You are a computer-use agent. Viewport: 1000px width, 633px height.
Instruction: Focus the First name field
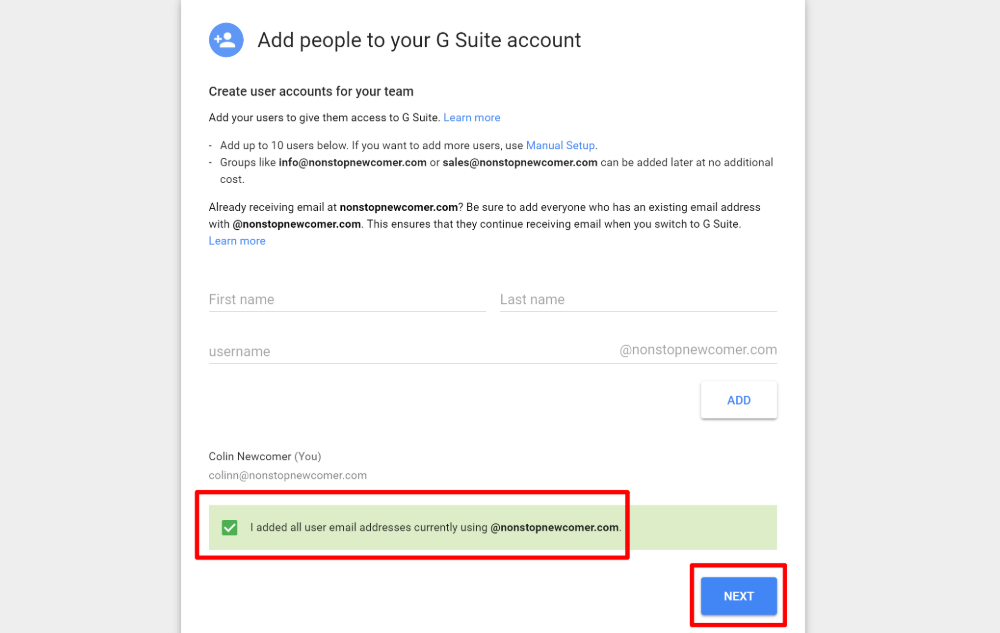[347, 299]
